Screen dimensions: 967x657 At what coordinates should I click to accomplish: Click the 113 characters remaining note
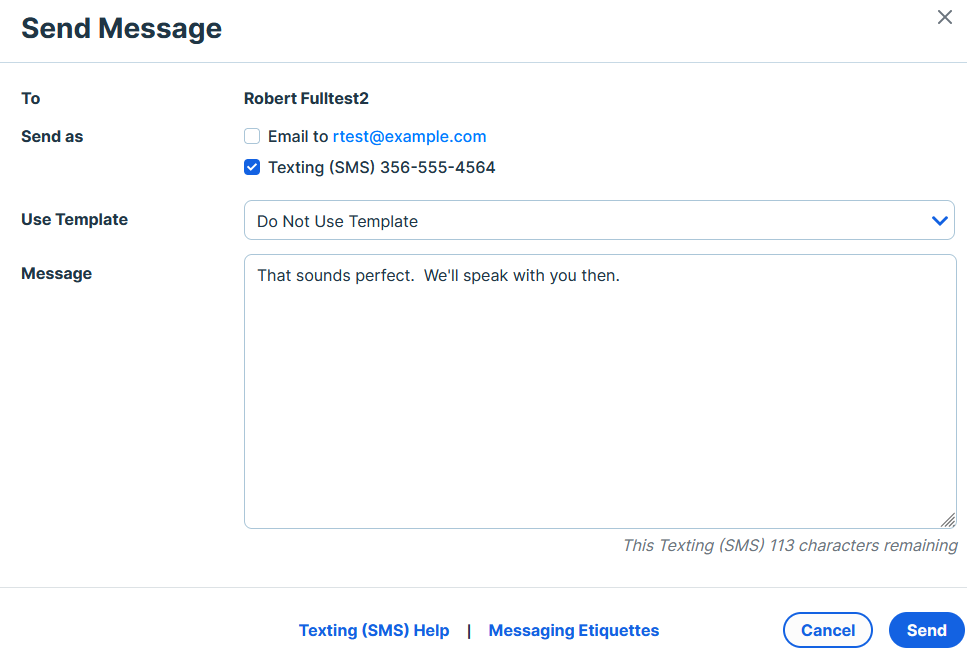tap(790, 545)
